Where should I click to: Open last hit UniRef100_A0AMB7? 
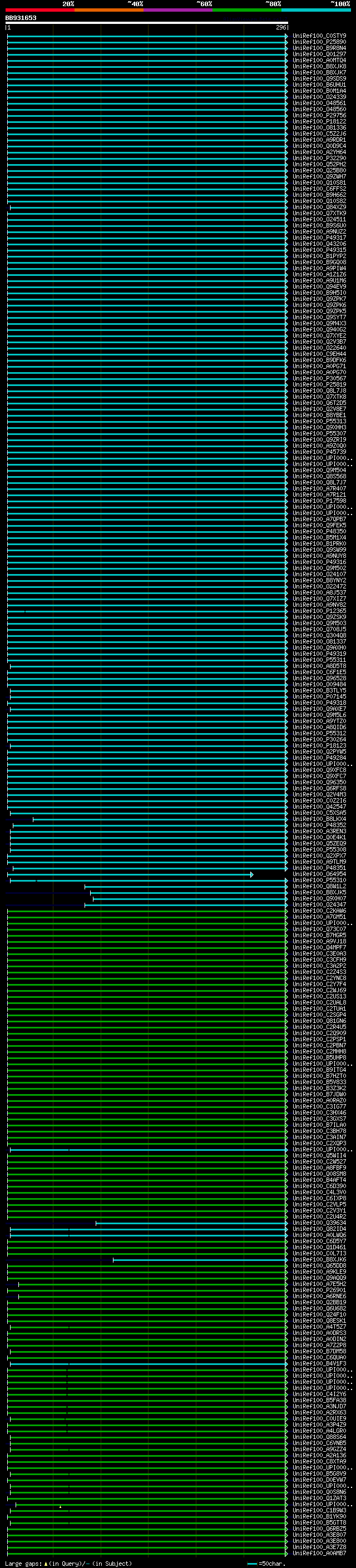click(319, 1554)
